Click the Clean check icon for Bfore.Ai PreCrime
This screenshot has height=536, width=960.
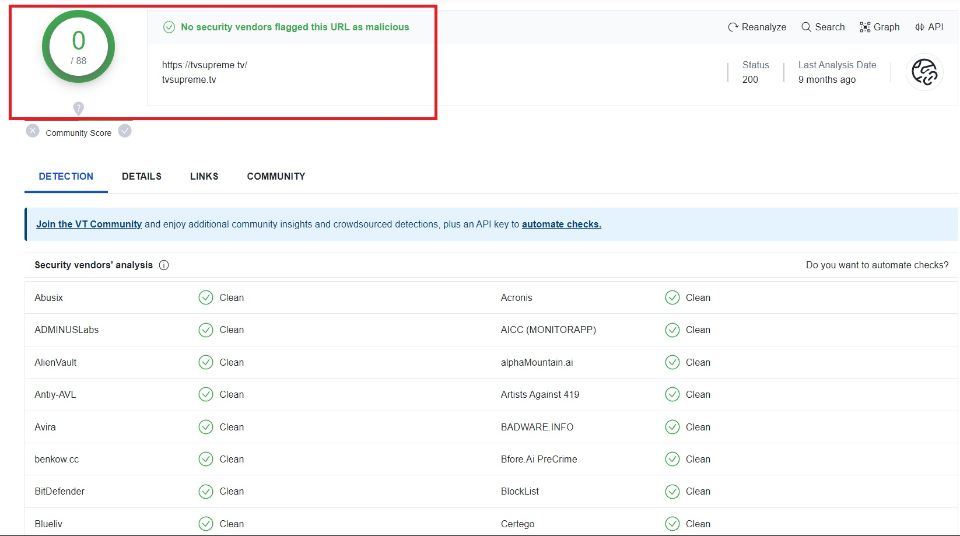coord(672,459)
